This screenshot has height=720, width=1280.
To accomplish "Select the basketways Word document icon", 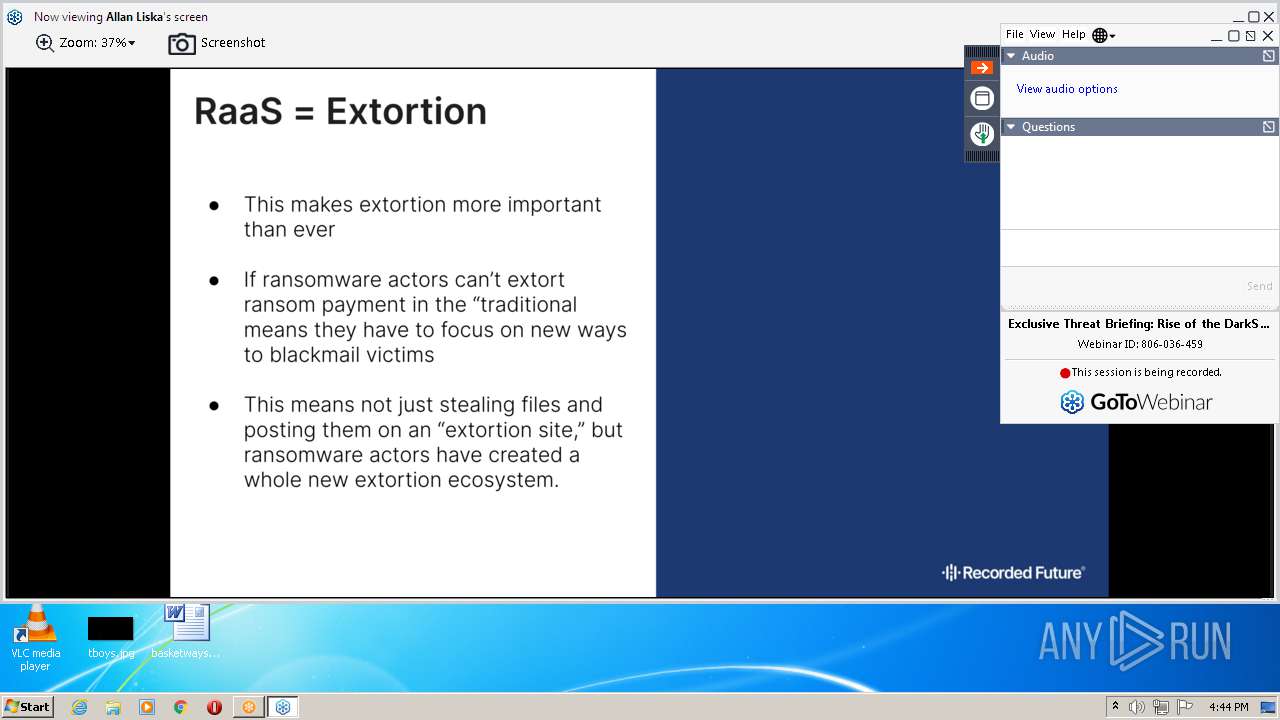I will pos(186,631).
